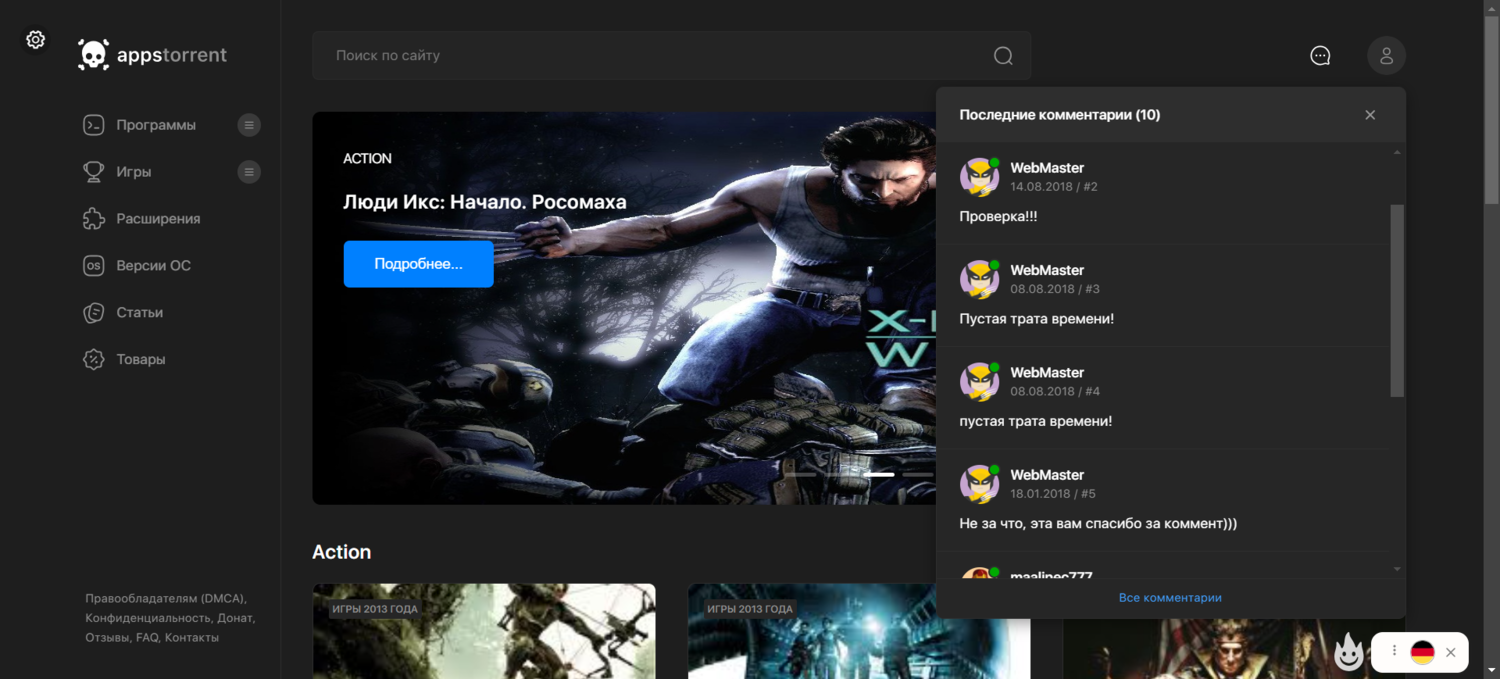Click the Люди Икс: Начало. Росомаха title

pos(485,202)
